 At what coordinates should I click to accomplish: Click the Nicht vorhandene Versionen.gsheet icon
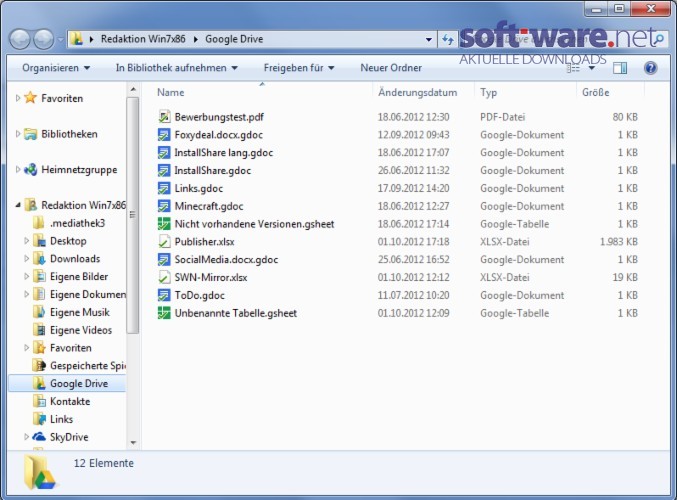(164, 224)
